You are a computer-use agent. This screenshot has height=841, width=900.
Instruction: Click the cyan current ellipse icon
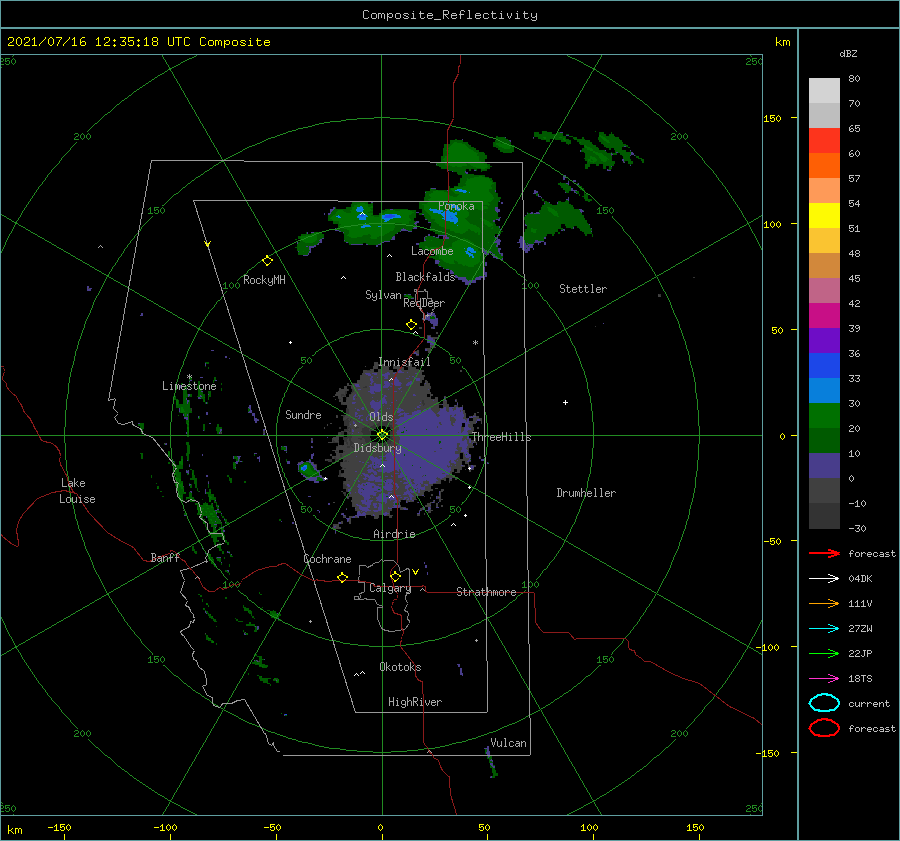[824, 703]
